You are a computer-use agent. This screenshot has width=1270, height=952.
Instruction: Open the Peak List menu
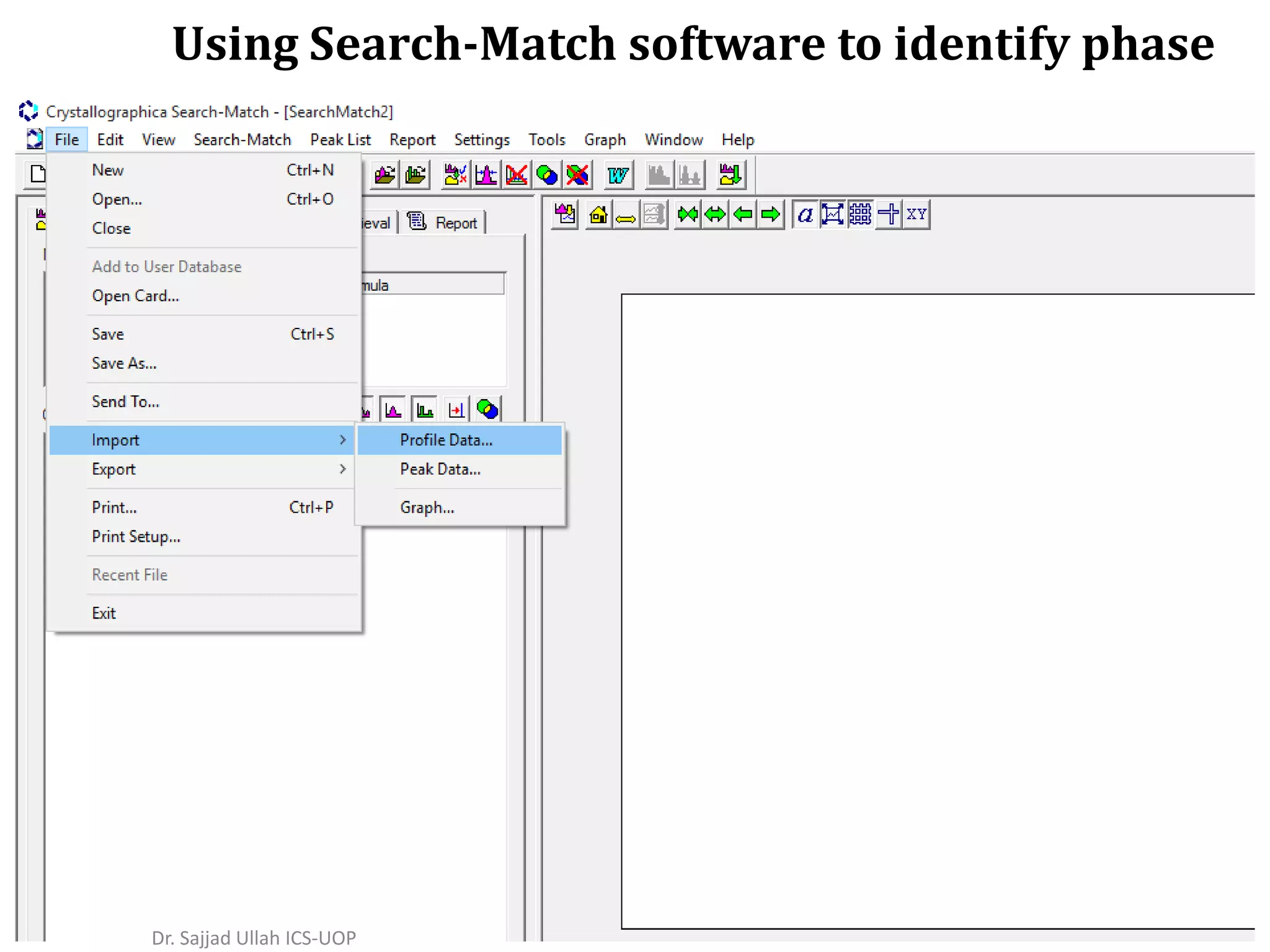pyautogui.click(x=340, y=139)
